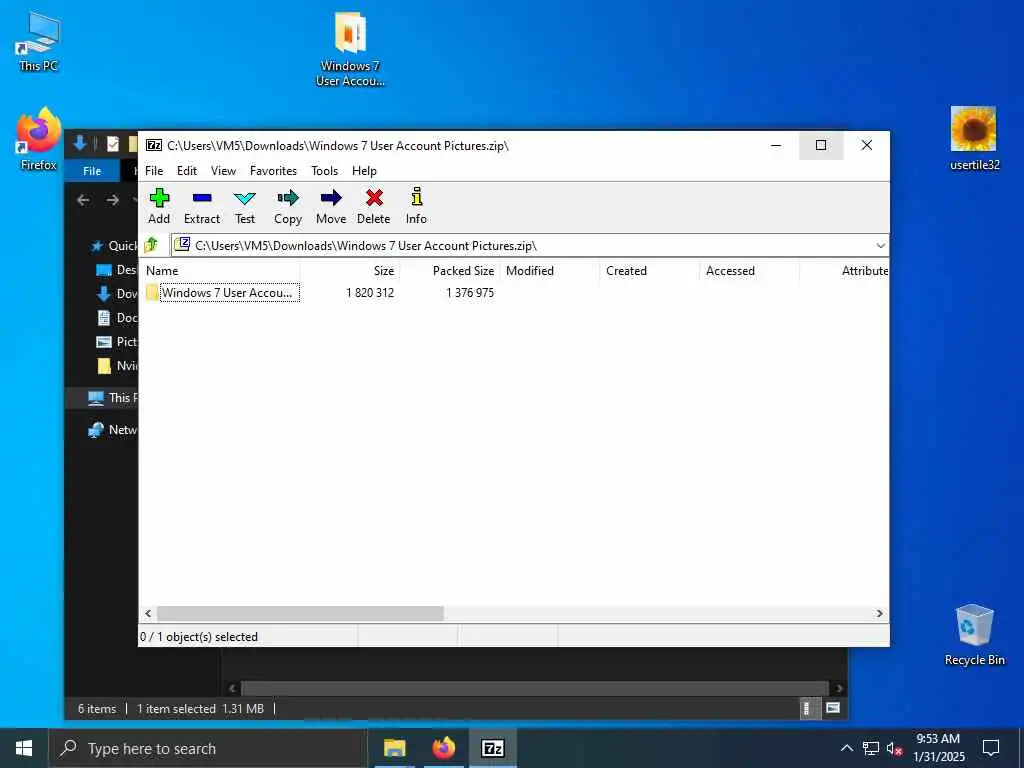Screen dimensions: 1024x768
Task: Click the Forward arrow in File Explorer
Action: [x=112, y=200]
